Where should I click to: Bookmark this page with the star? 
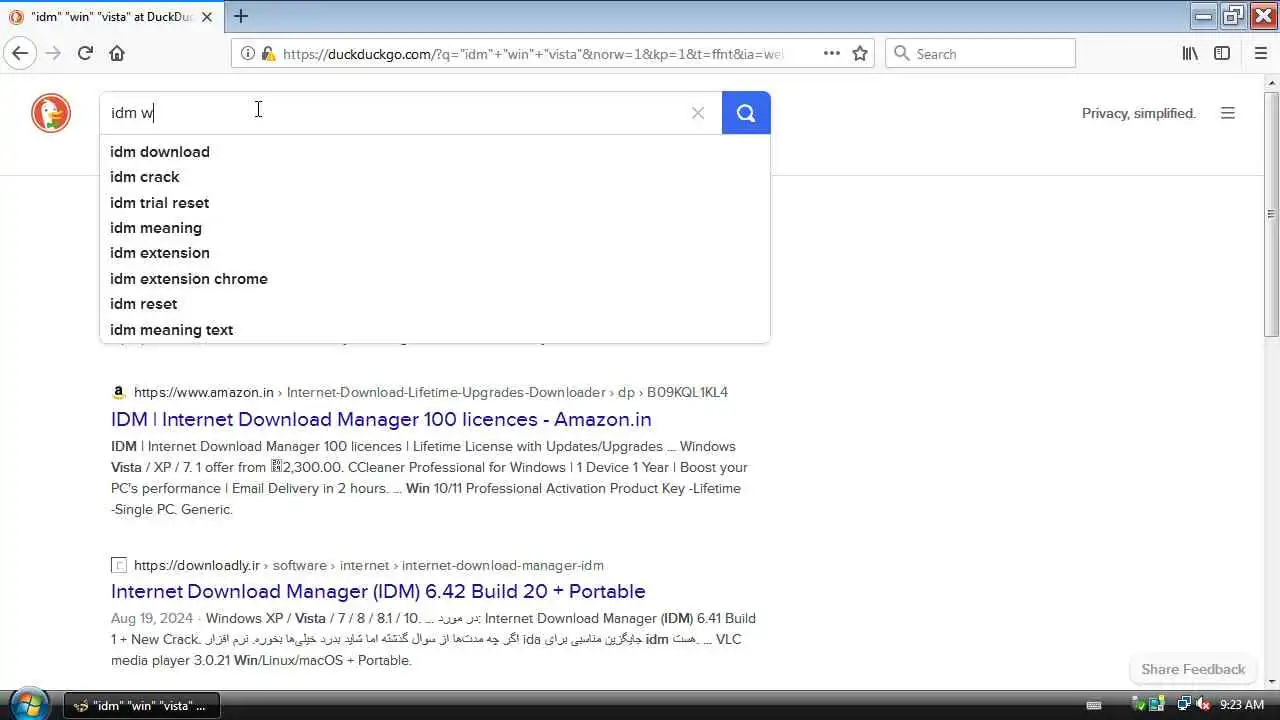[860, 54]
